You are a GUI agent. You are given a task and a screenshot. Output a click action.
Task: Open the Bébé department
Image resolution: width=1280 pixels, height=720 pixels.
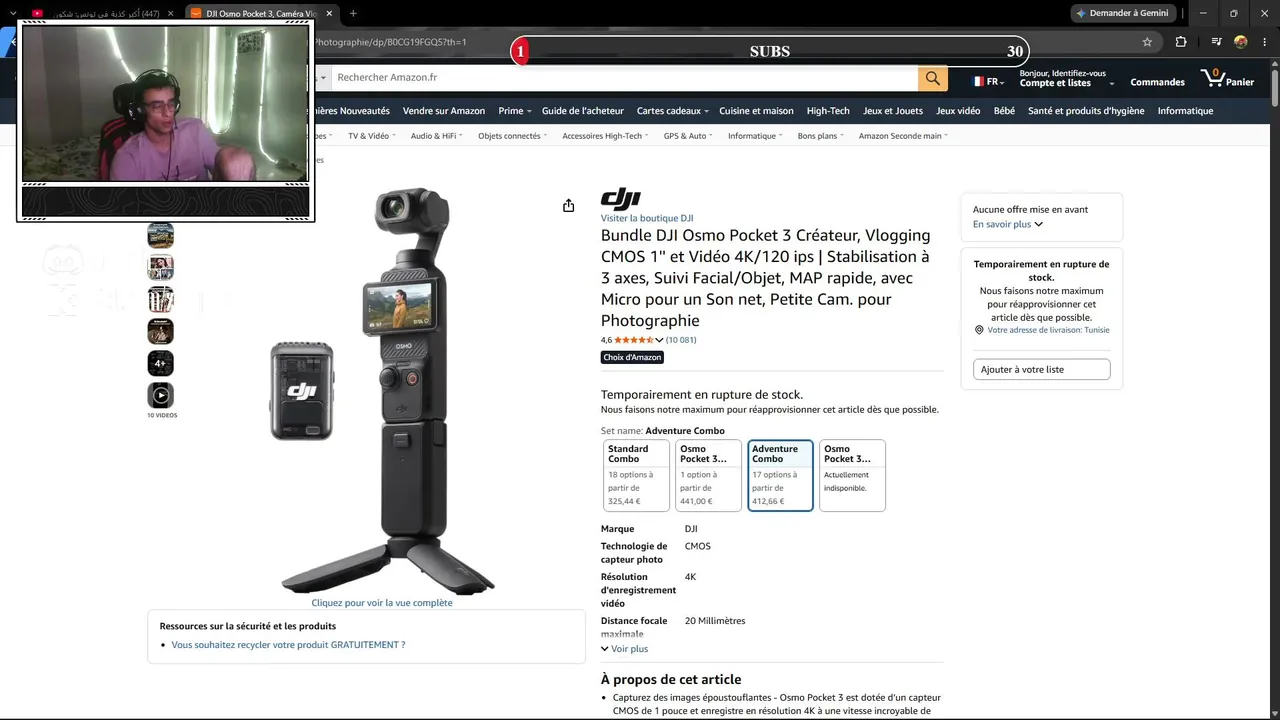(1004, 111)
